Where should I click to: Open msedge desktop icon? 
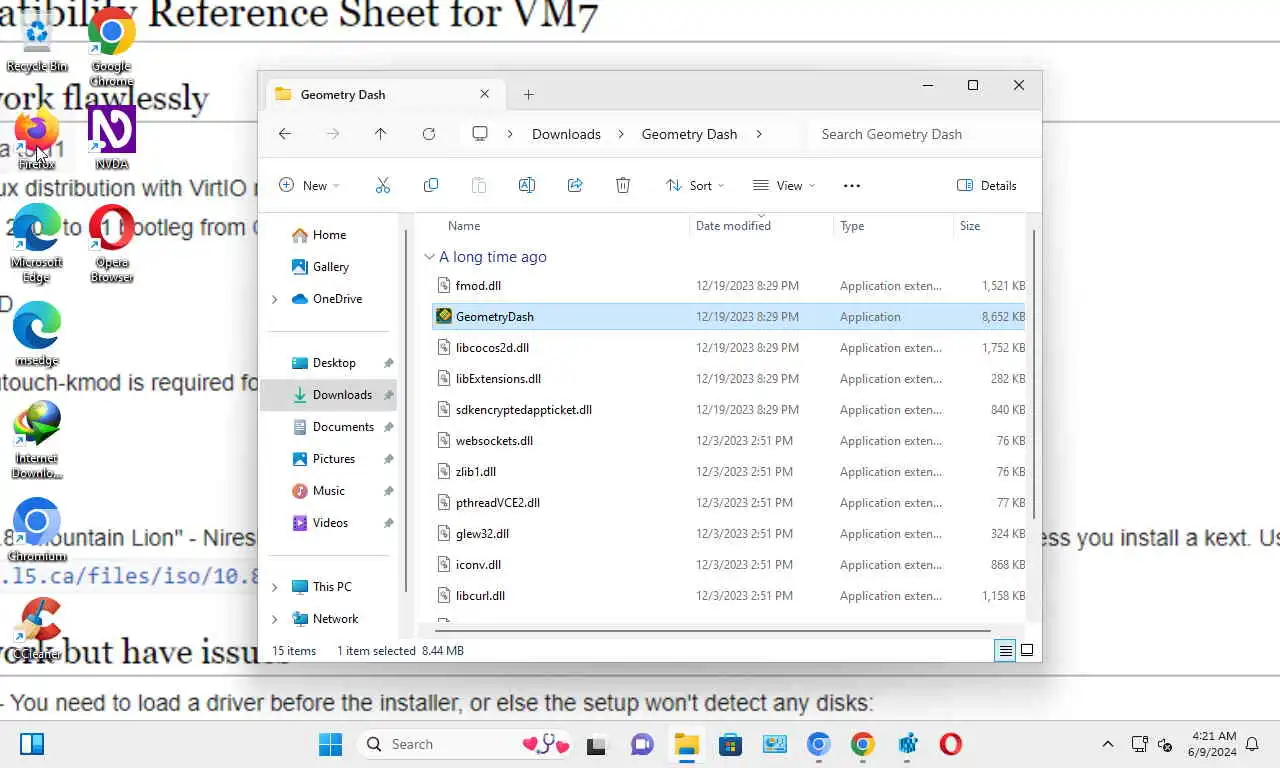click(37, 334)
